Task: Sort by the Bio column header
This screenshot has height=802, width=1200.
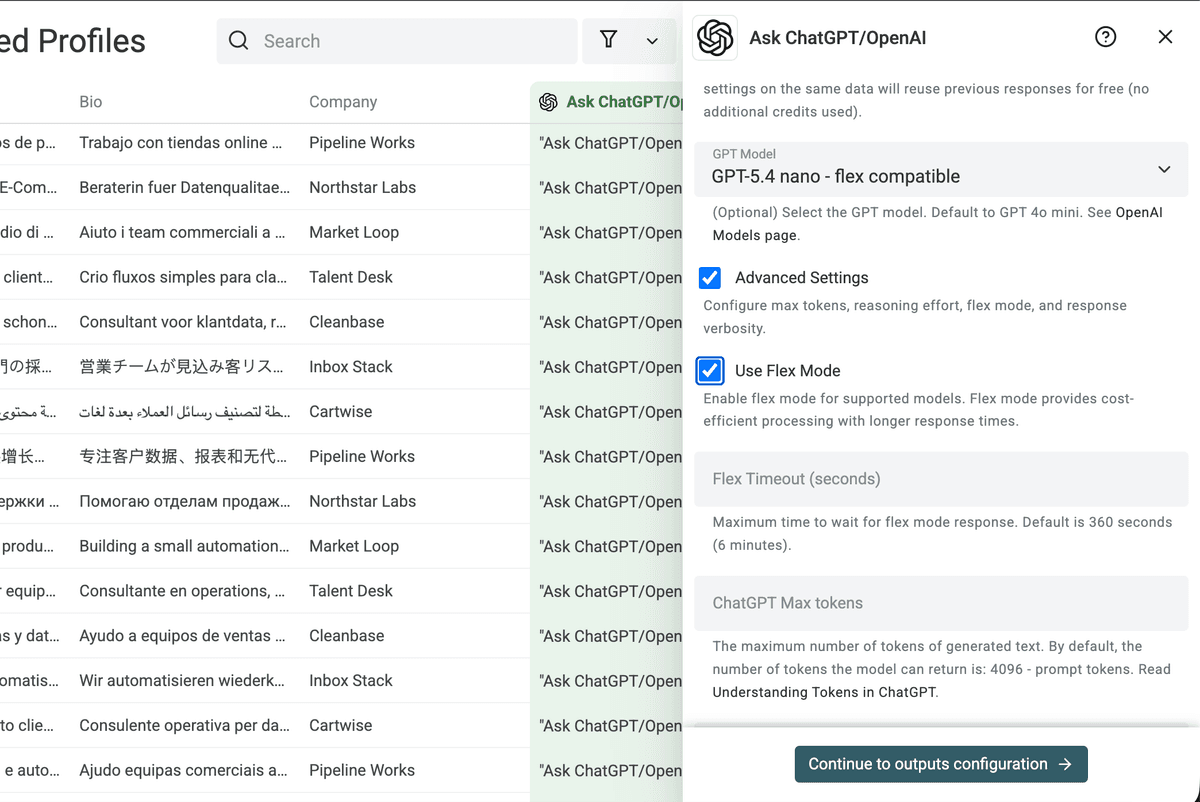Action: point(91,102)
